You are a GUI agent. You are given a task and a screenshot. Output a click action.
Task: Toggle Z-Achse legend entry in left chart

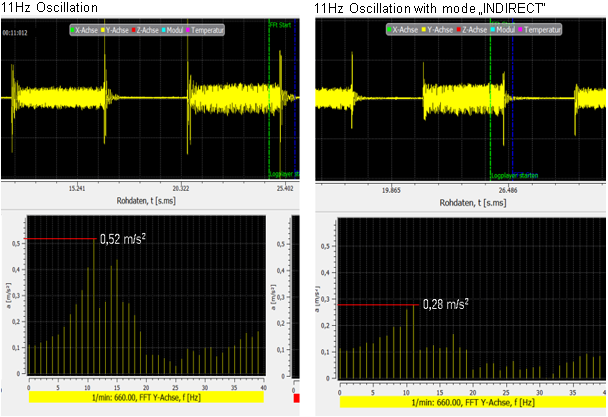tap(145, 30)
